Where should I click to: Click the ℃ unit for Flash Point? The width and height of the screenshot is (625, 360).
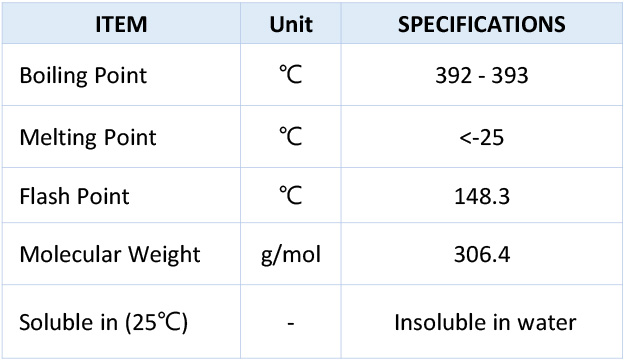coord(291,195)
